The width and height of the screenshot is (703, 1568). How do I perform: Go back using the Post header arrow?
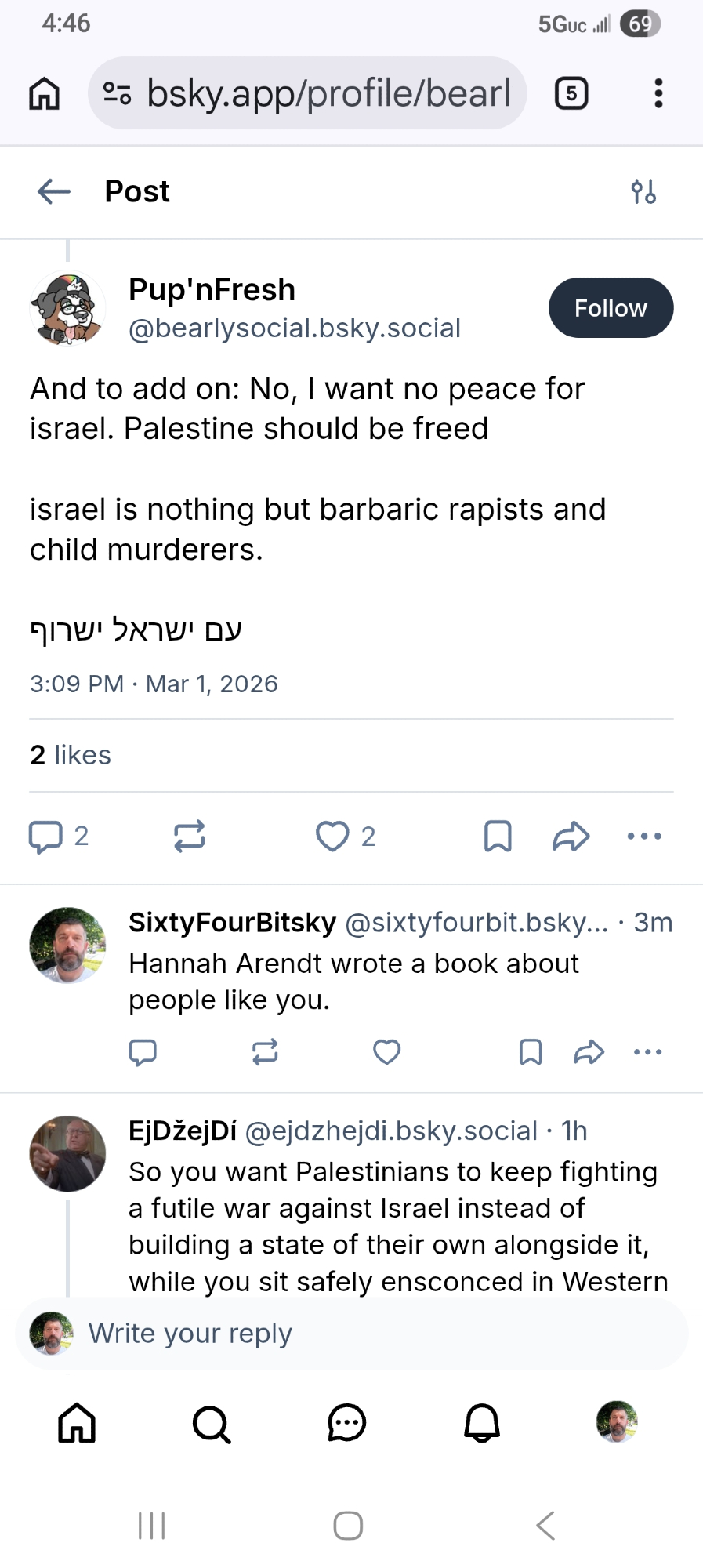(x=54, y=191)
